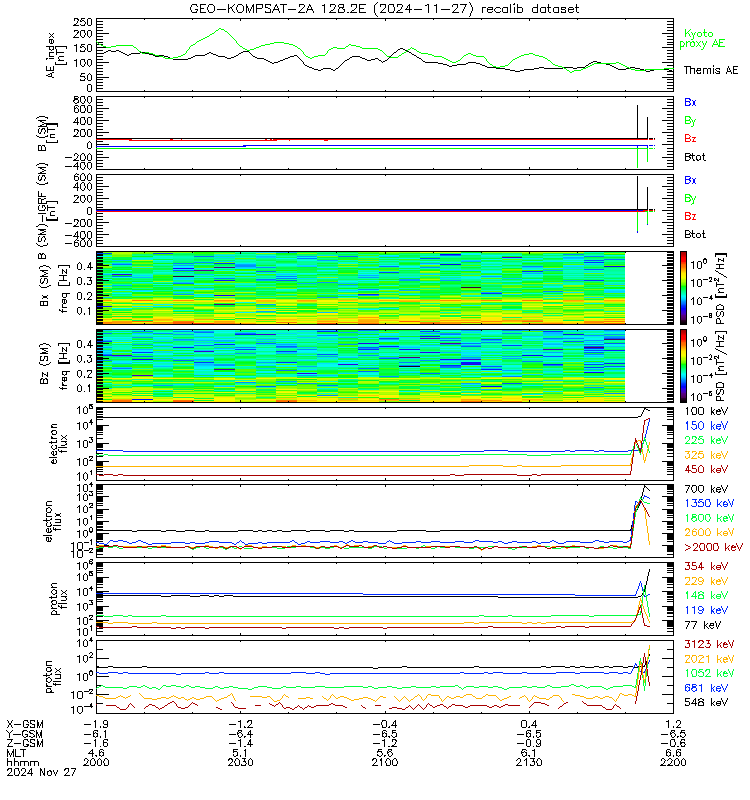The image size is (750, 800).
Task: Click the '2000' time tick label
Action: [96, 762]
